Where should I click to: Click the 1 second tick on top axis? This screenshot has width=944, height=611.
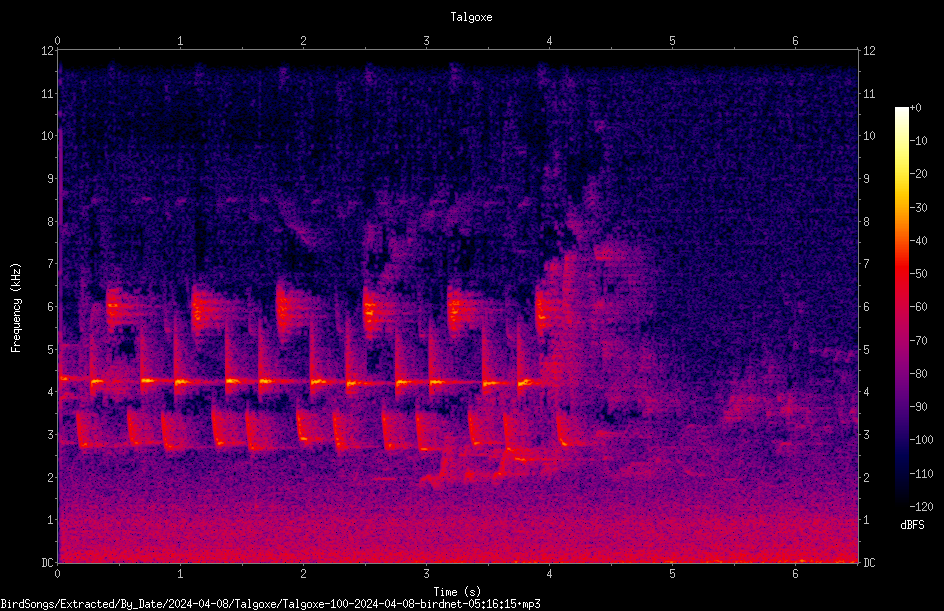180,41
